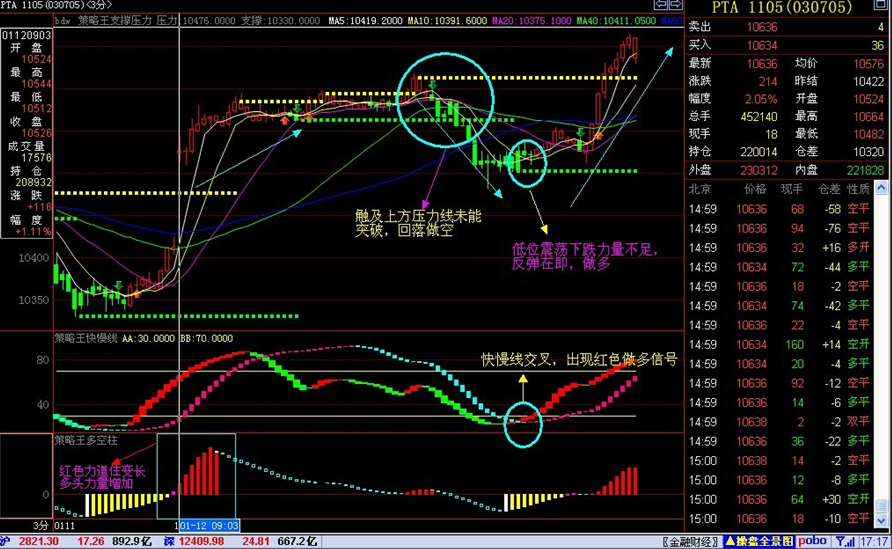Image resolution: width=892 pixels, height=549 pixels.
Task: Click the MA10:10391.6000 indicator label
Action: [x=447, y=20]
